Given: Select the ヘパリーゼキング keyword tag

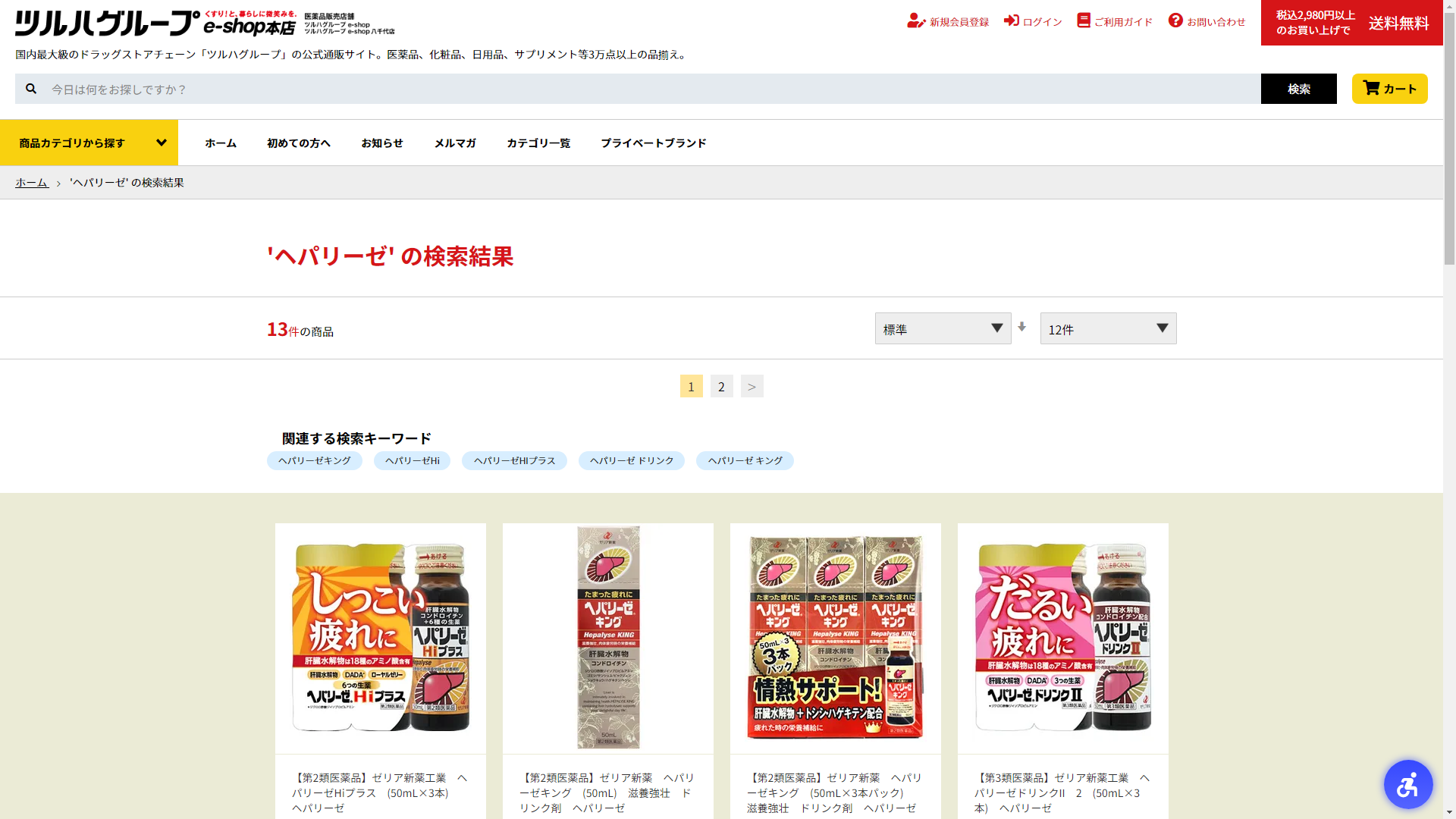Looking at the screenshot, I should tap(314, 460).
